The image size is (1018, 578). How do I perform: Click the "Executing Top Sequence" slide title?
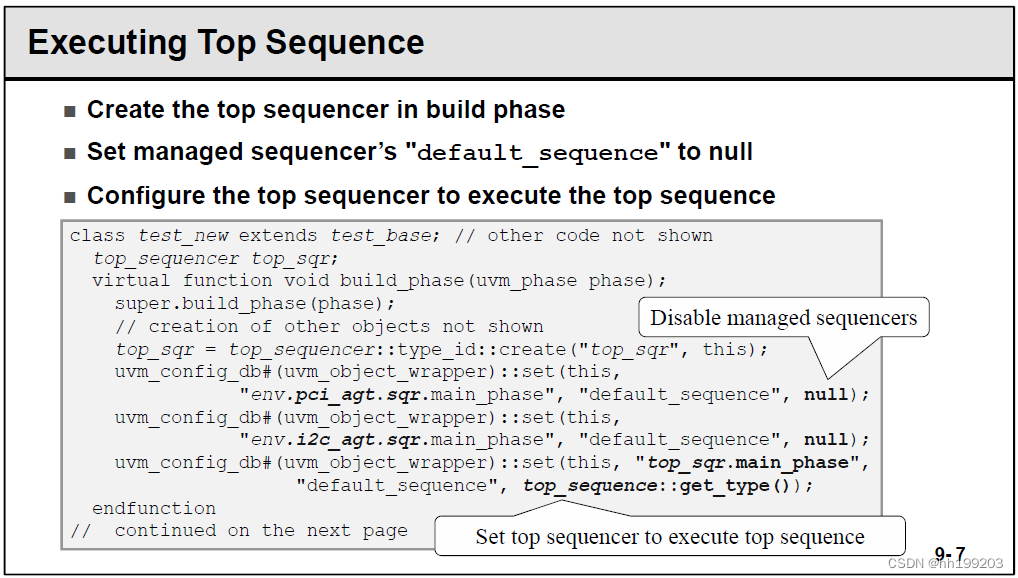226,43
